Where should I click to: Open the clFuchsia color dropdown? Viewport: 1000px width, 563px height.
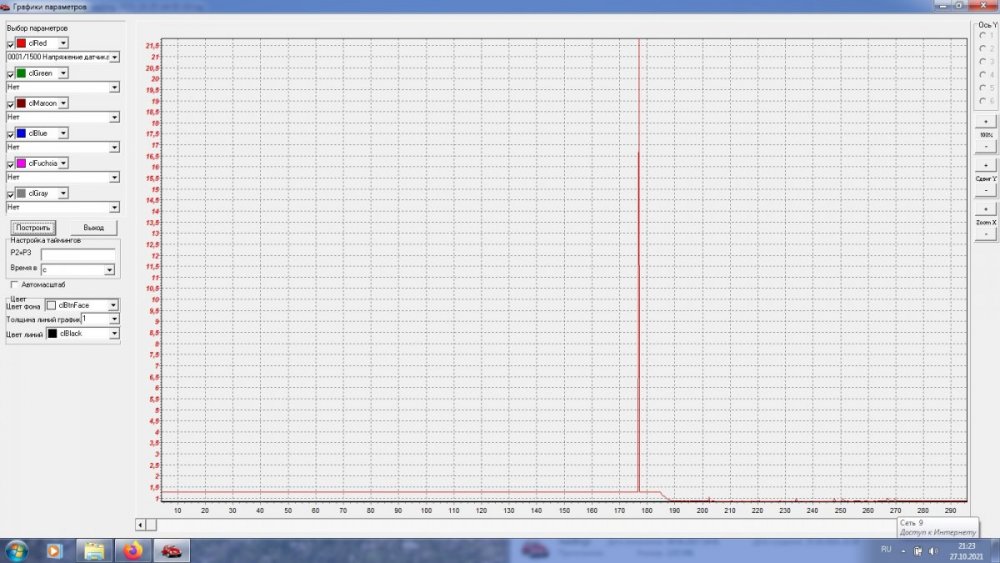(x=63, y=163)
